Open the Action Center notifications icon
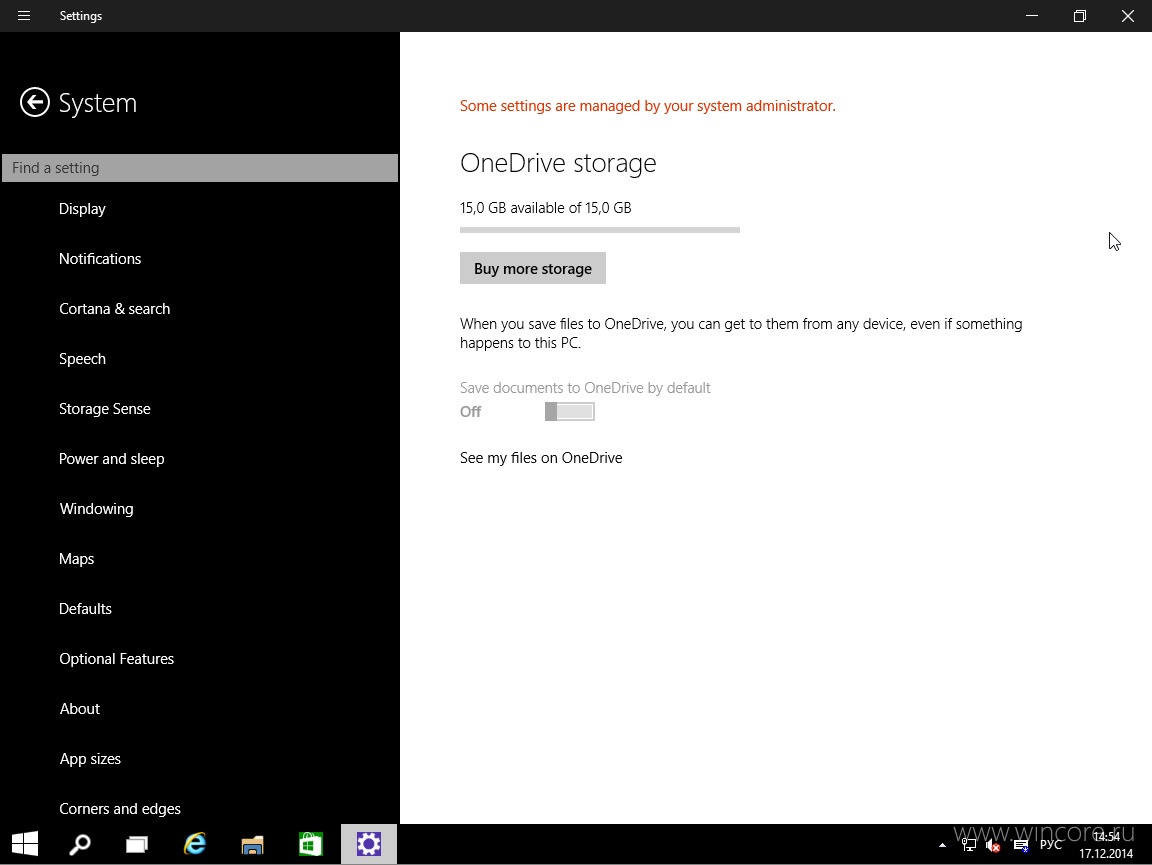The height and width of the screenshot is (865, 1152). pos(1020,846)
